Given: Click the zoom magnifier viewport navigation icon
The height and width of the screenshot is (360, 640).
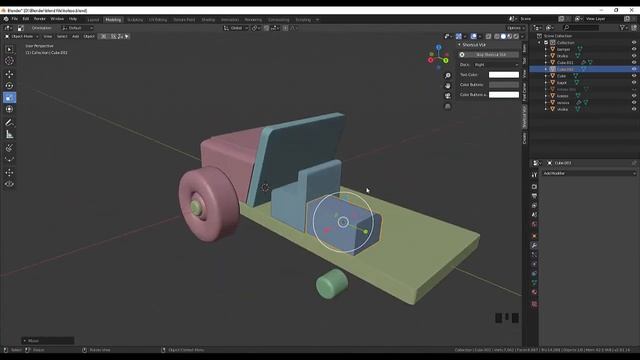Looking at the screenshot, I should pos(448,76).
